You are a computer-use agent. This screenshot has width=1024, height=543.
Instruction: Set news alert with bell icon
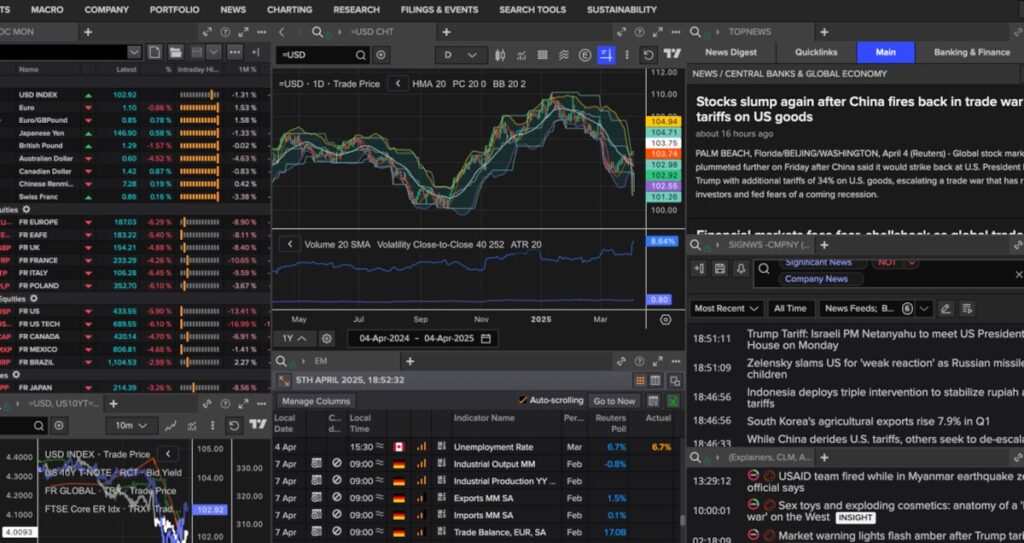click(x=741, y=269)
